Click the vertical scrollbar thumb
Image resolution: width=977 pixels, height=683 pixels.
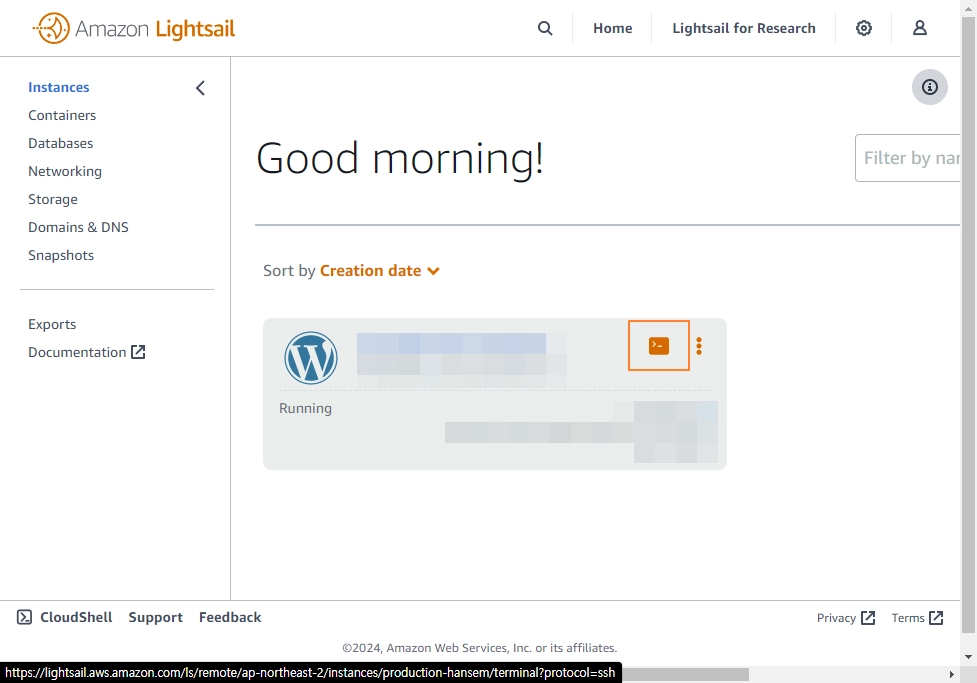pos(968,324)
